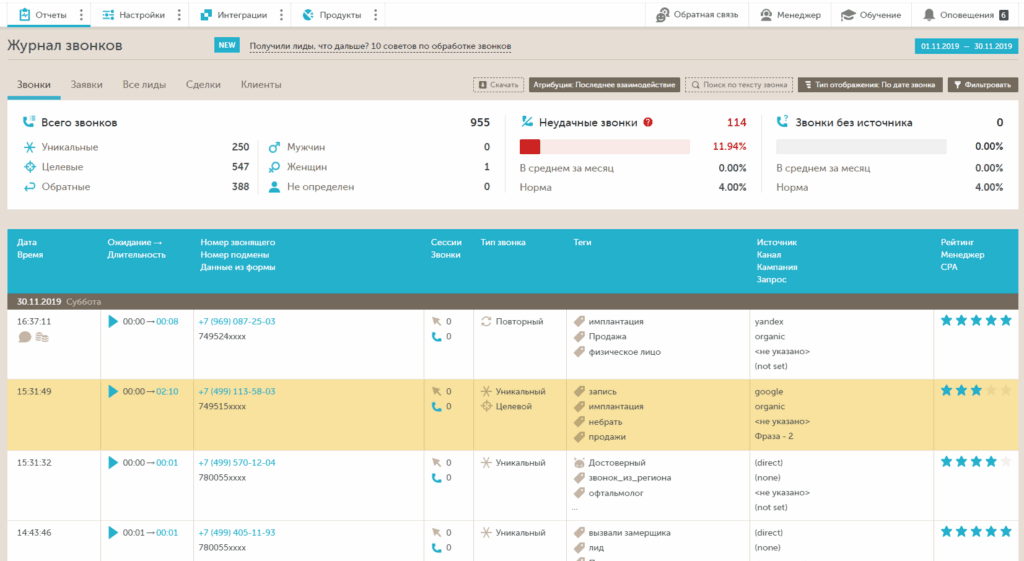The height and width of the screenshot is (561, 1024).
Task: Switch to the Заявки tab
Action: tap(86, 84)
